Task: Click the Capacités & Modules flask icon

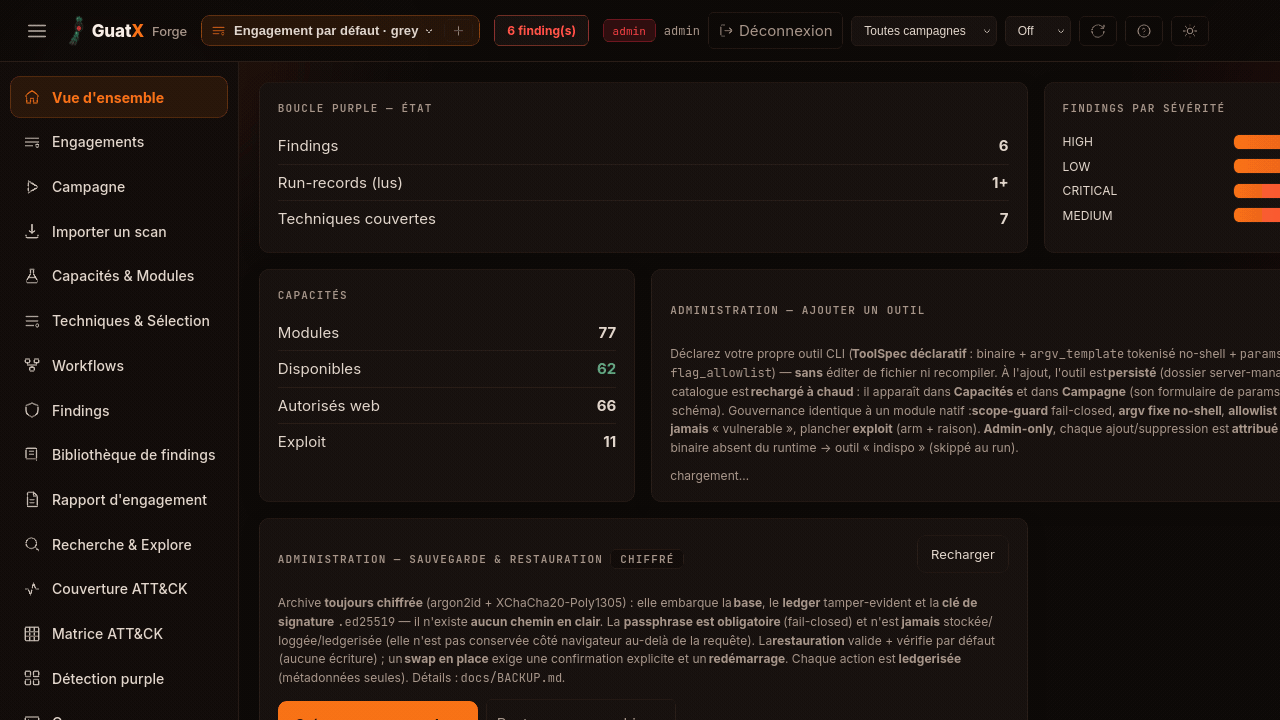Action: [32, 276]
